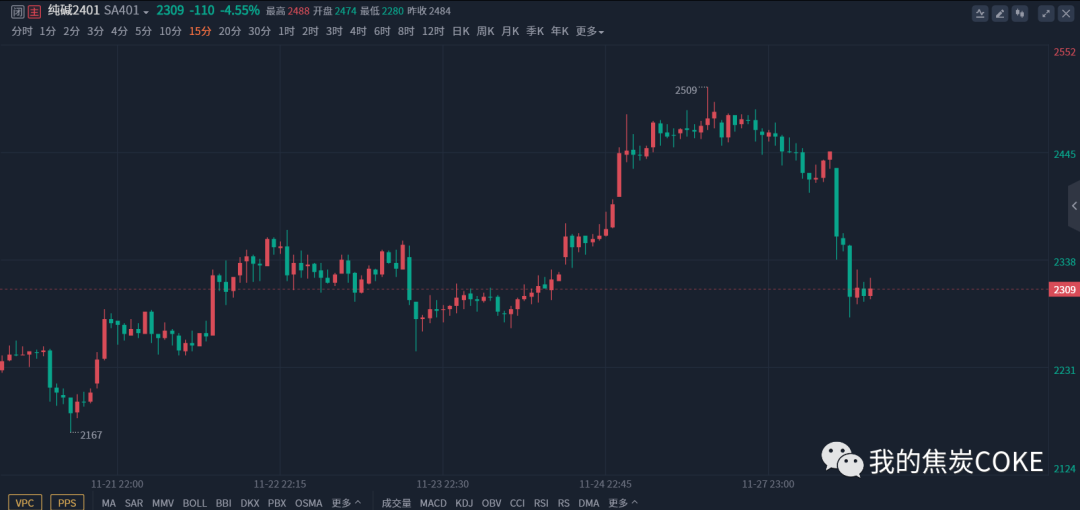This screenshot has width=1080, height=510.
Task: Click the -4.55% change percentage
Action: 242,10
